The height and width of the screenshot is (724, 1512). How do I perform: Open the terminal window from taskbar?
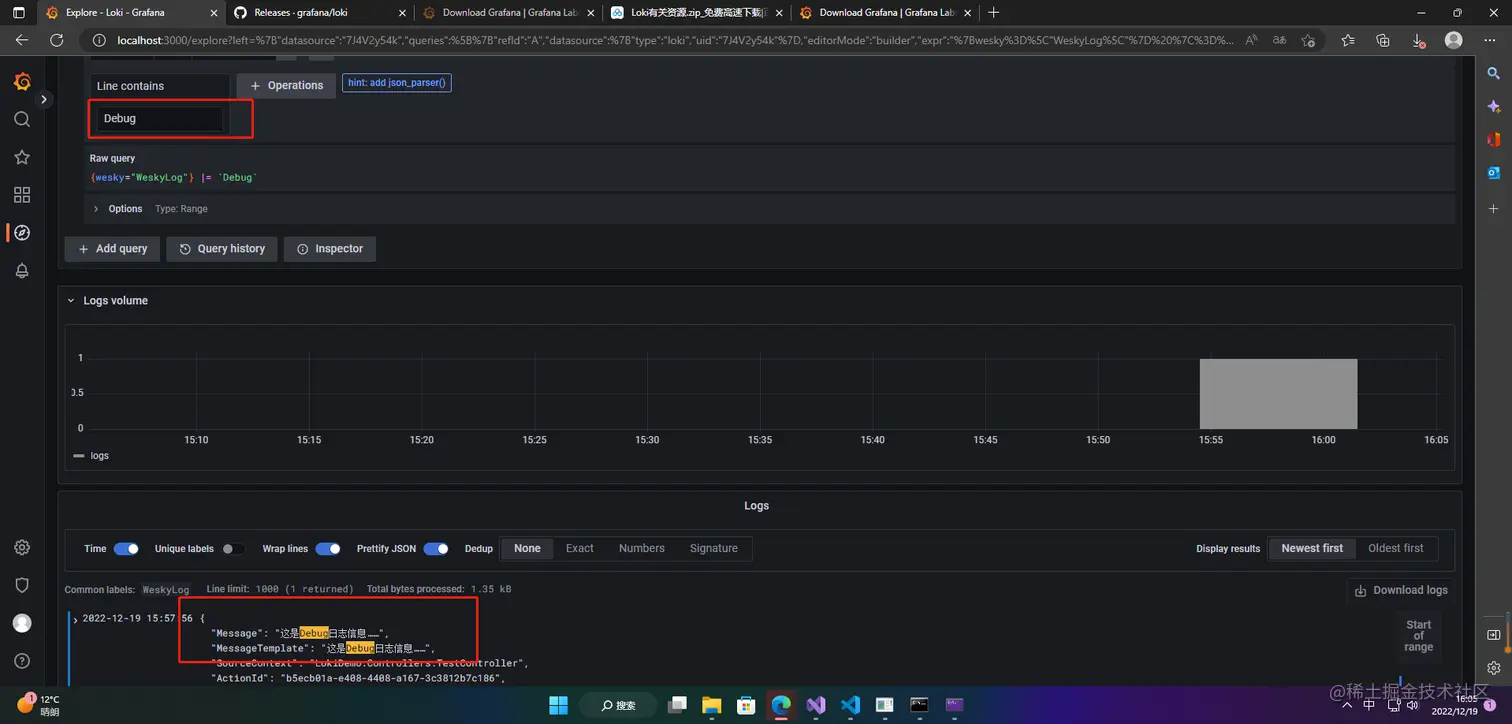(x=920, y=704)
